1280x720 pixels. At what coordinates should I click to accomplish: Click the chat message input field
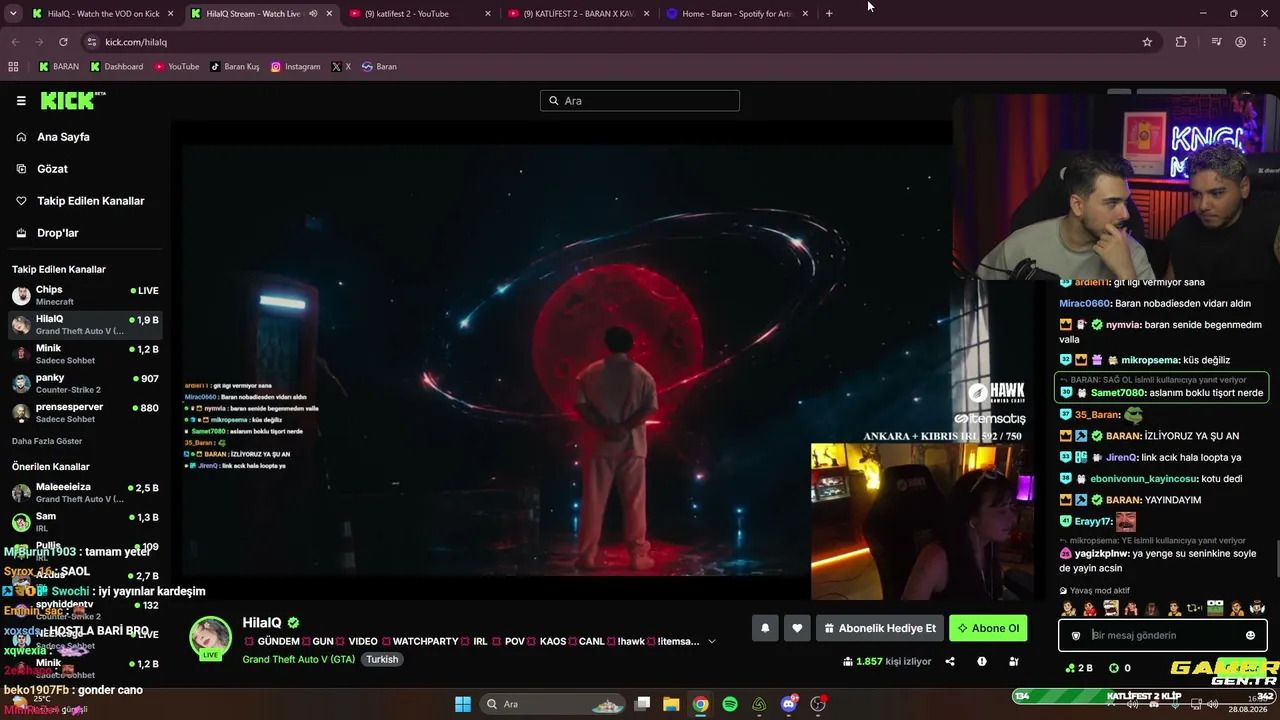pyautogui.click(x=1163, y=635)
